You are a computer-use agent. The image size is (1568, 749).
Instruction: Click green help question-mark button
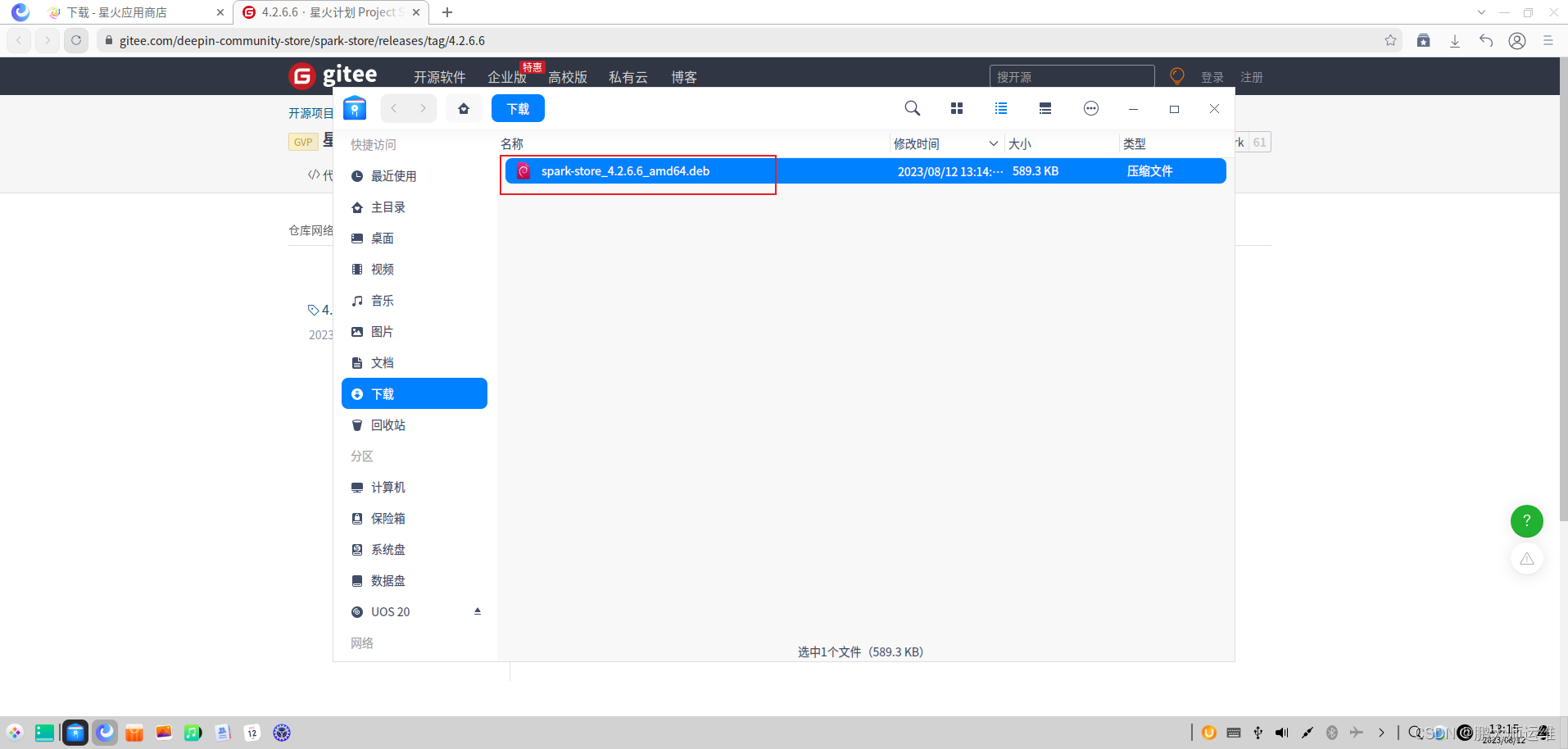click(1526, 521)
